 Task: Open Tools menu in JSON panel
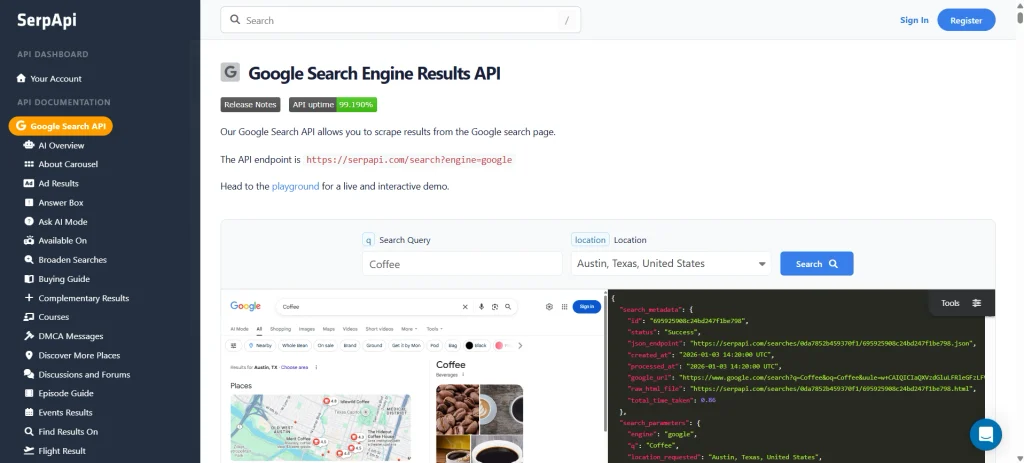tap(961, 303)
